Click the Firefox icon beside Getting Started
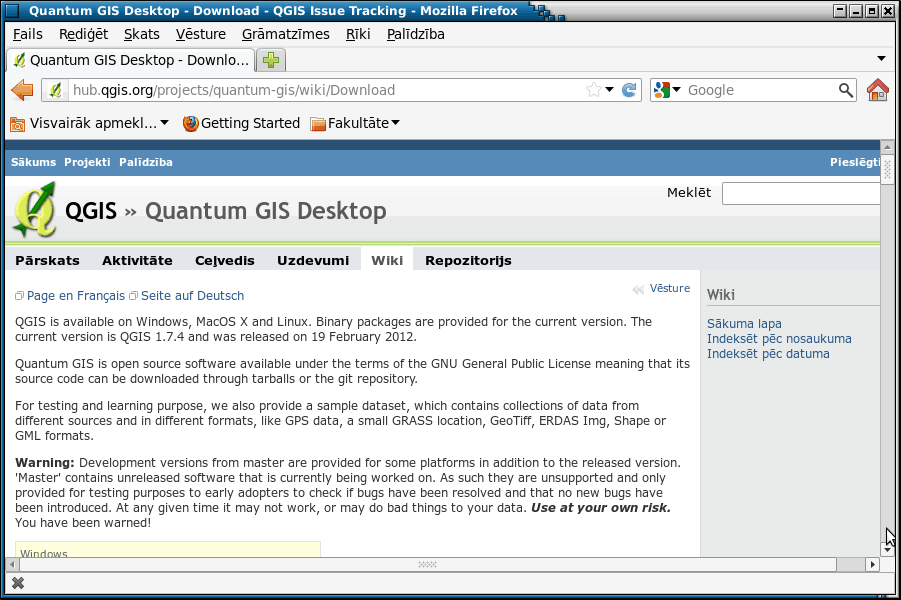 point(190,123)
